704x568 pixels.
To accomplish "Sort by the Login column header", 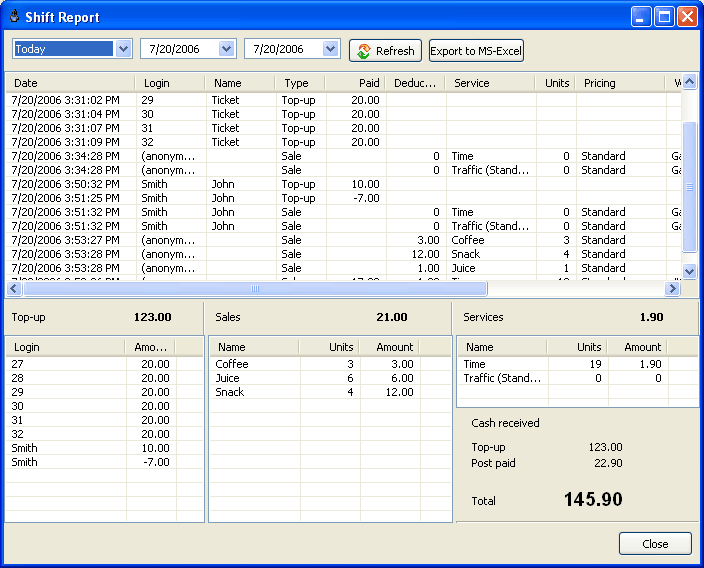I will (x=170, y=83).
